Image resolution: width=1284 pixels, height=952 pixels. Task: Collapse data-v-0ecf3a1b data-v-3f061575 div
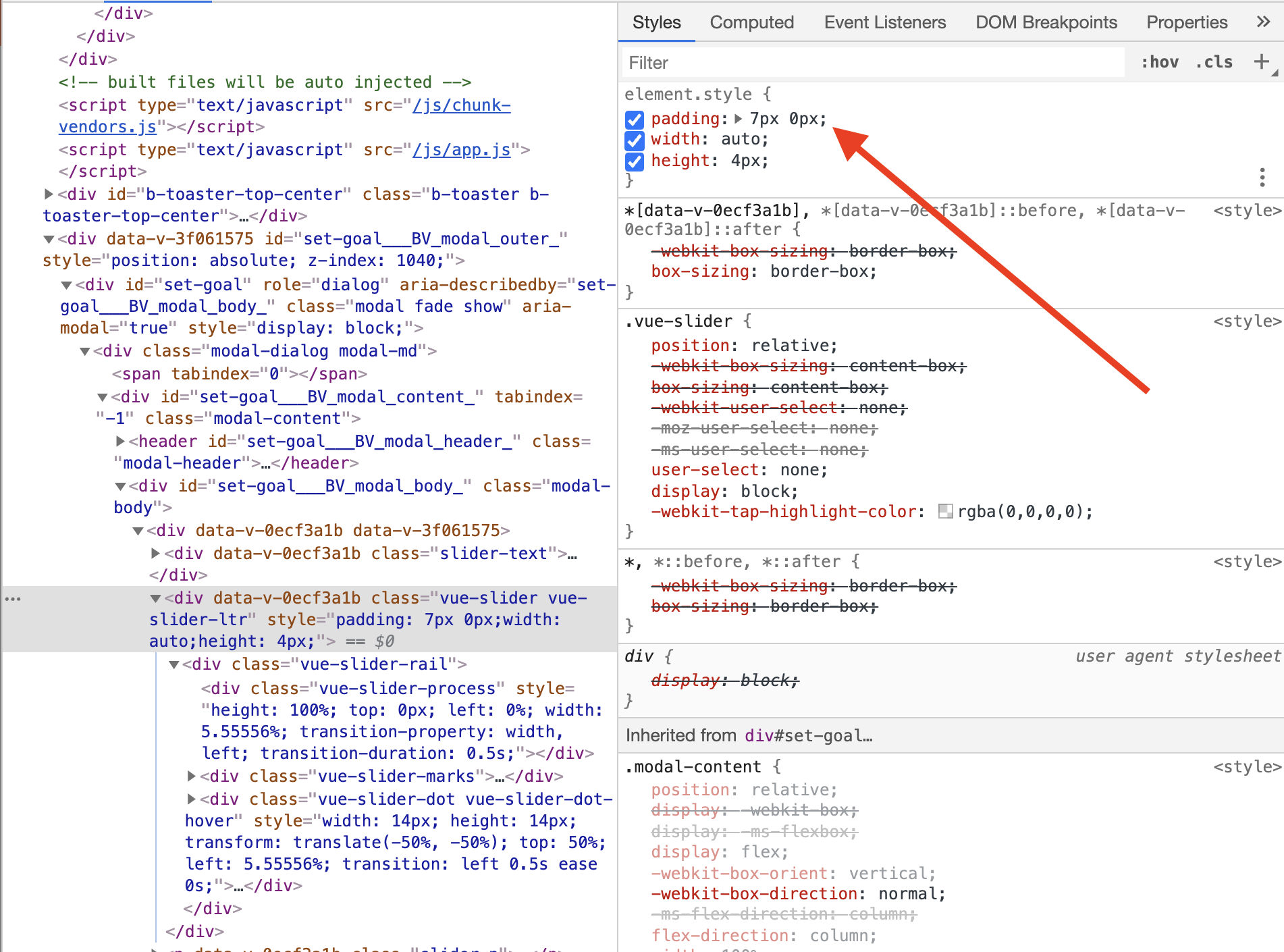(x=138, y=531)
